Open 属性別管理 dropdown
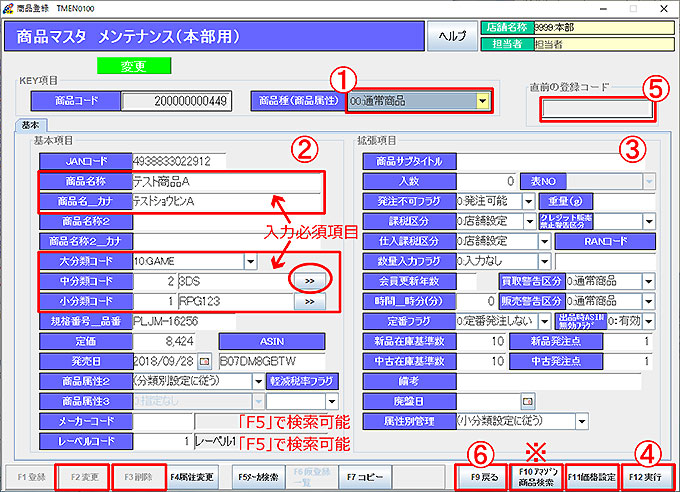Viewport: 680px width, 492px height. click(x=582, y=421)
